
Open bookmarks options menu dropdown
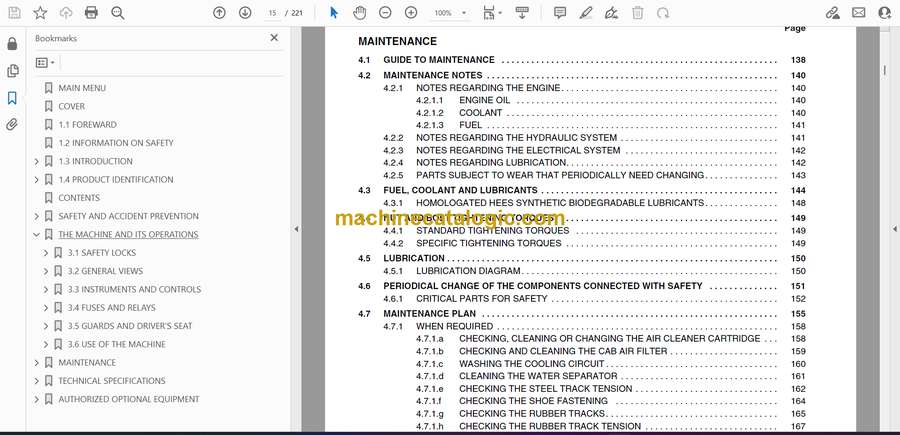45,63
